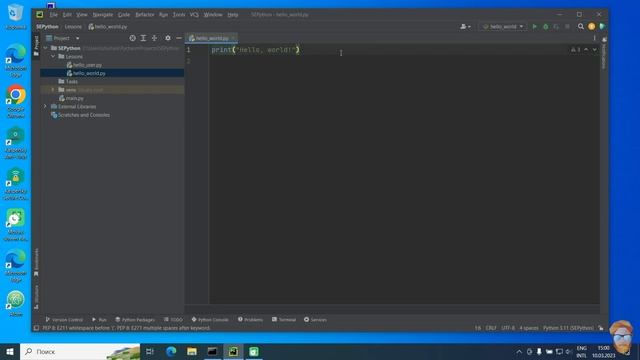The height and width of the screenshot is (360, 640).
Task: Open the Edit menu
Action: [67, 14]
